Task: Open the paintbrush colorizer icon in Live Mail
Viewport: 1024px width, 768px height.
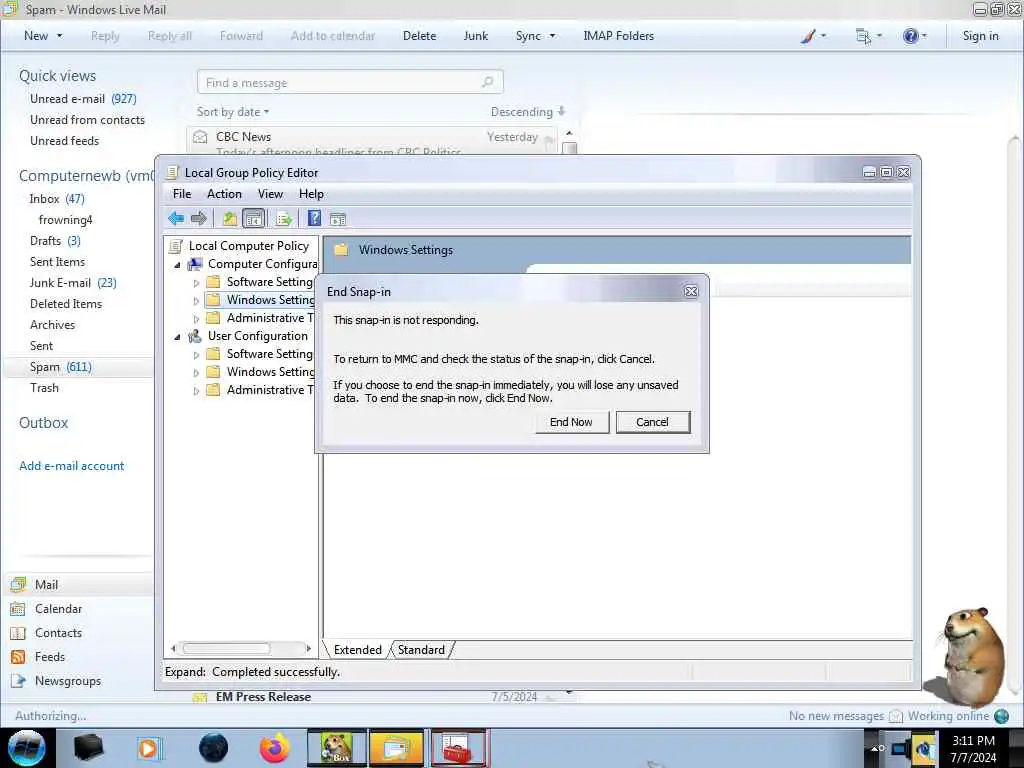Action: pos(808,36)
